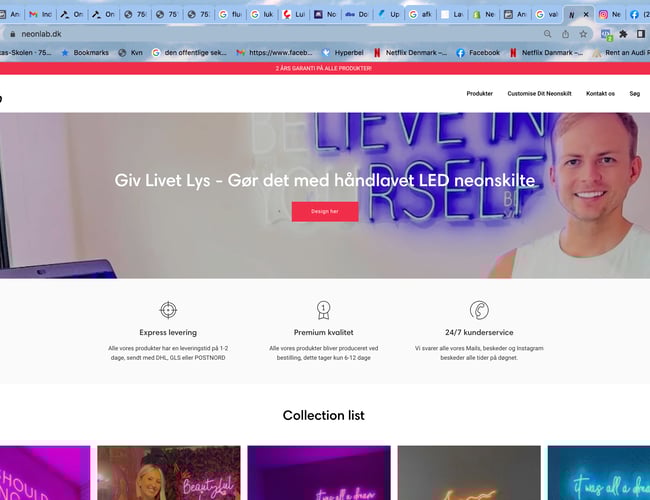The image size is (650, 500).
Task: Open the zoom magnifier icon in address bar
Action: click(548, 34)
